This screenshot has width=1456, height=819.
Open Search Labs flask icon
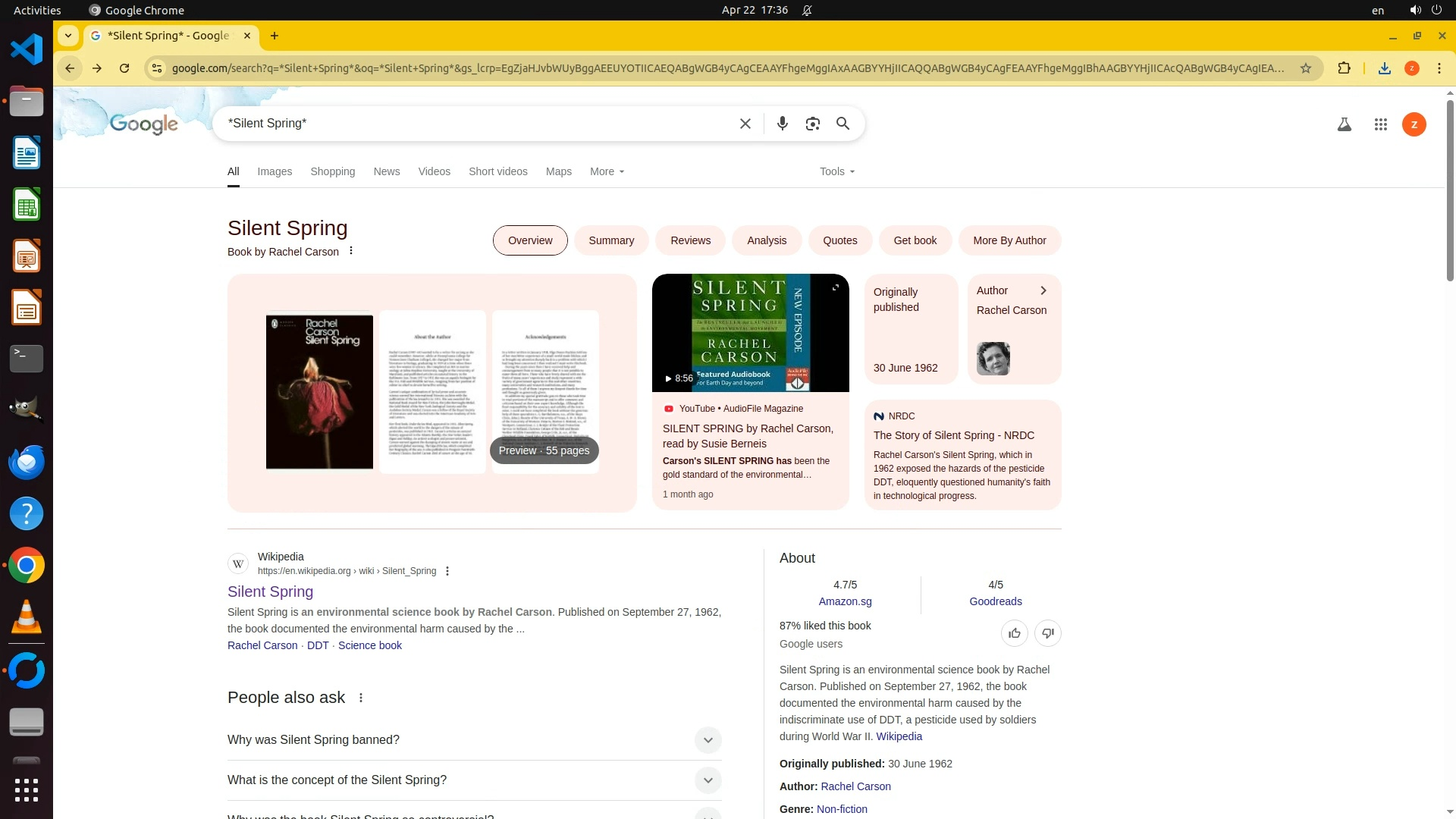click(x=1344, y=124)
